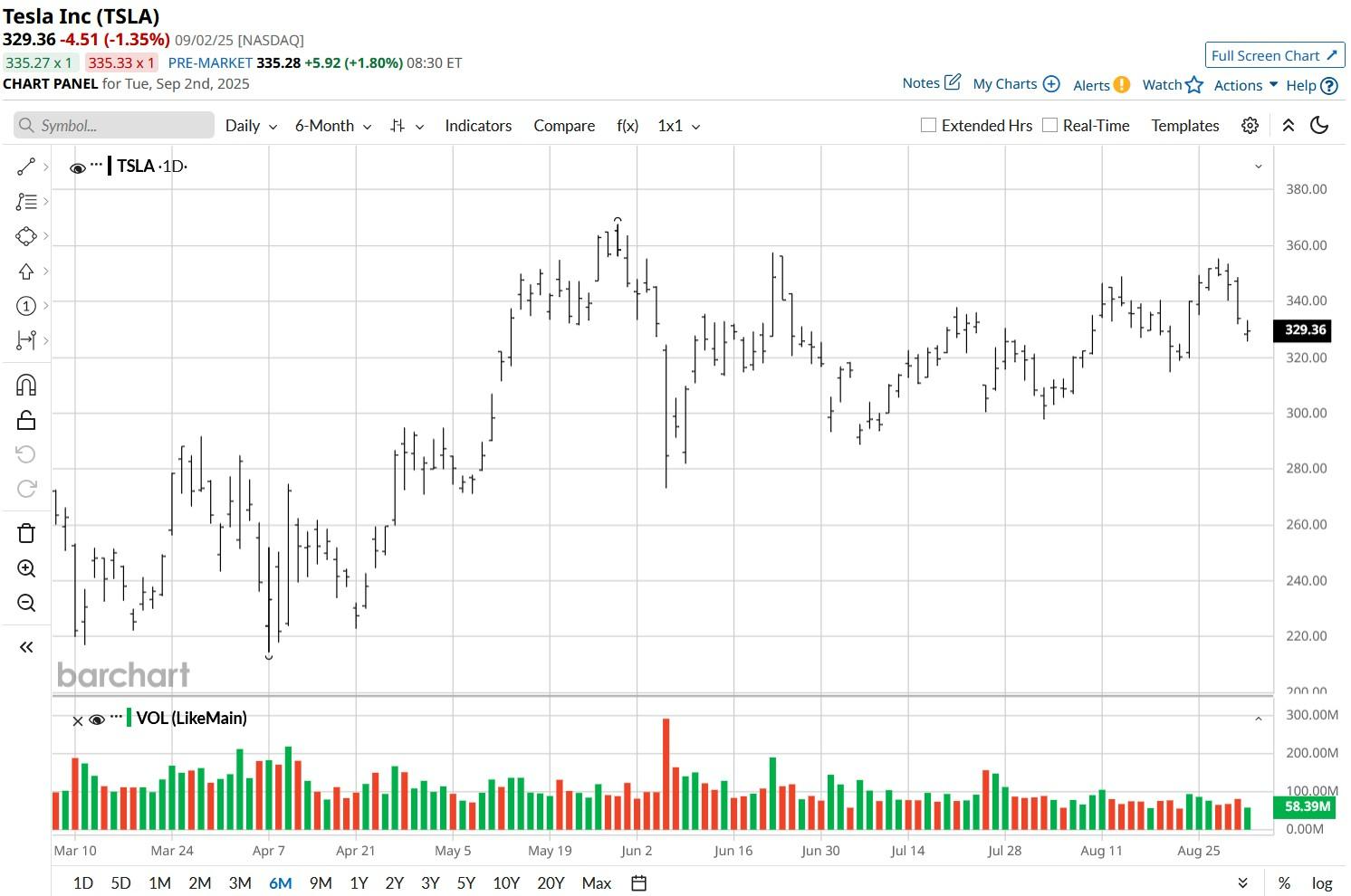Zoom in on the chart

26,568
